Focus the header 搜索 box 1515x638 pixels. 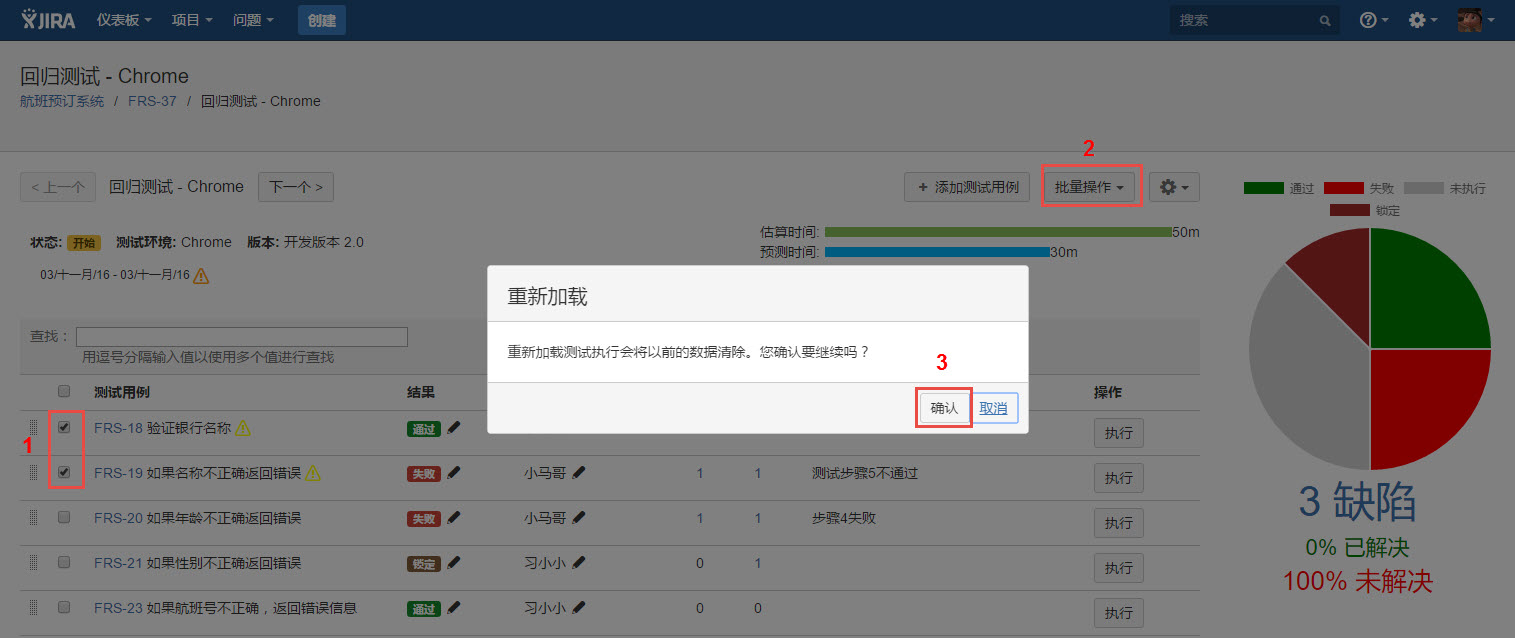1255,20
